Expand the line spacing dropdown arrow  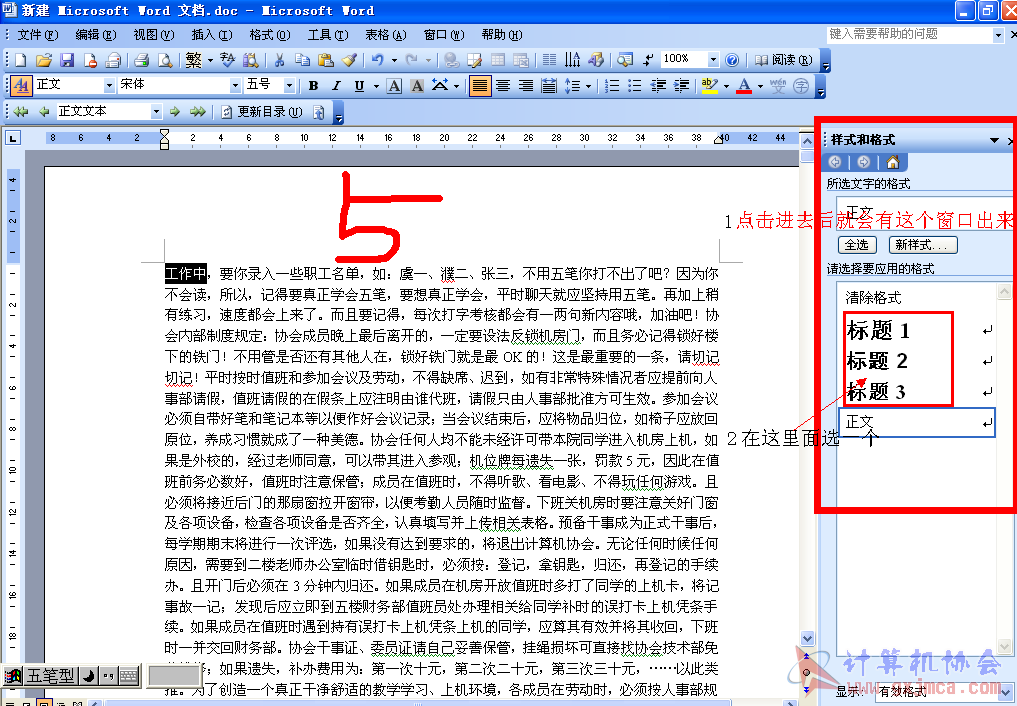click(588, 86)
